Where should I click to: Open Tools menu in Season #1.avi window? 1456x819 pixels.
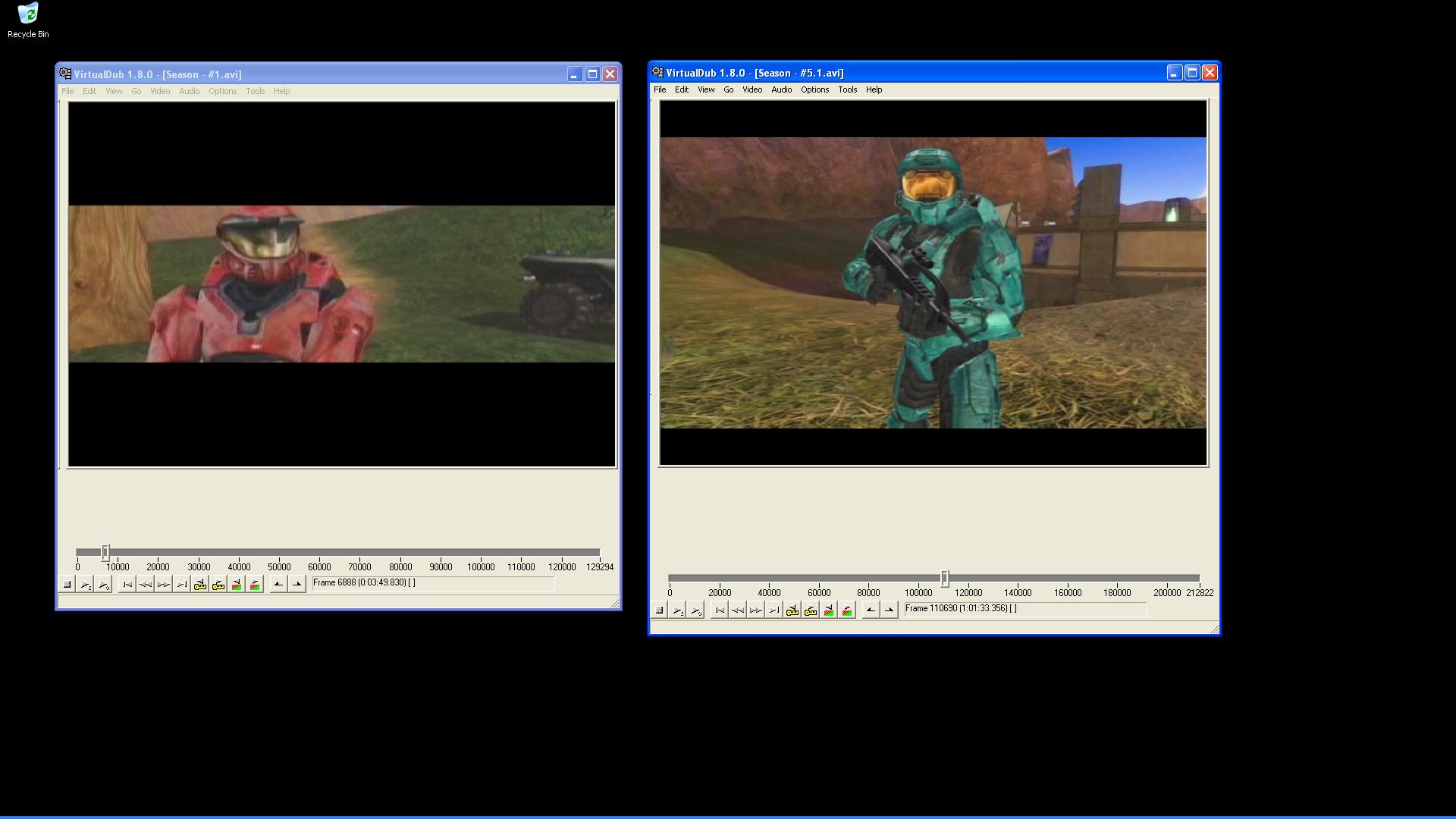point(256,91)
